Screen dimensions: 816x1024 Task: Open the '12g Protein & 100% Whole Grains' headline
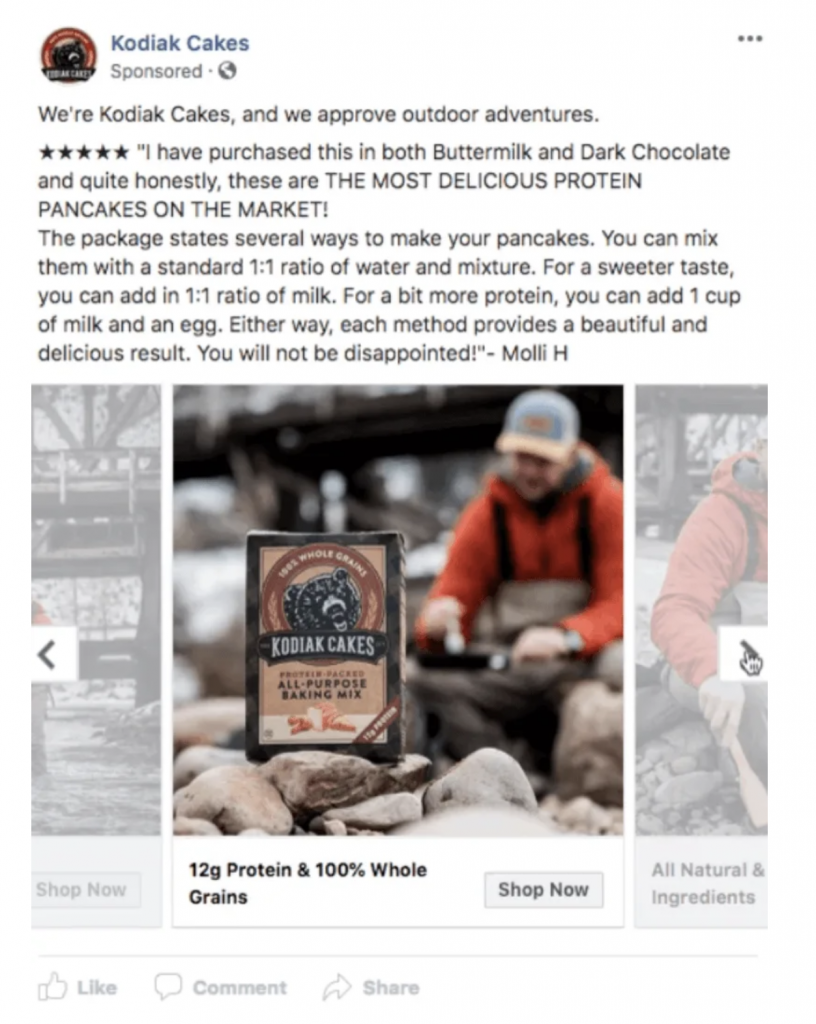point(307,883)
